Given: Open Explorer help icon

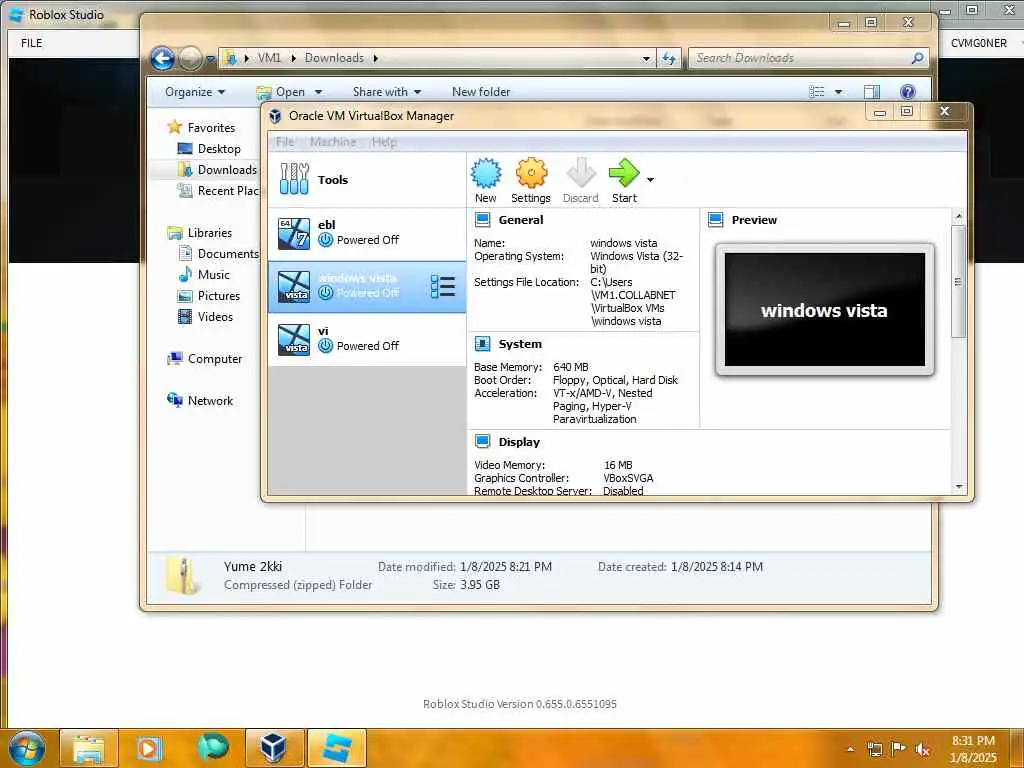Looking at the screenshot, I should [907, 92].
